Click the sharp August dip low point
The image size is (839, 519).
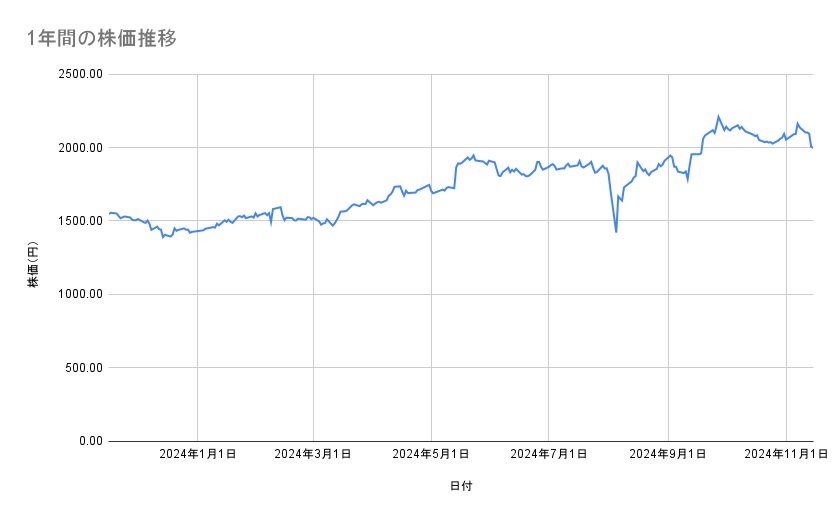coord(616,232)
